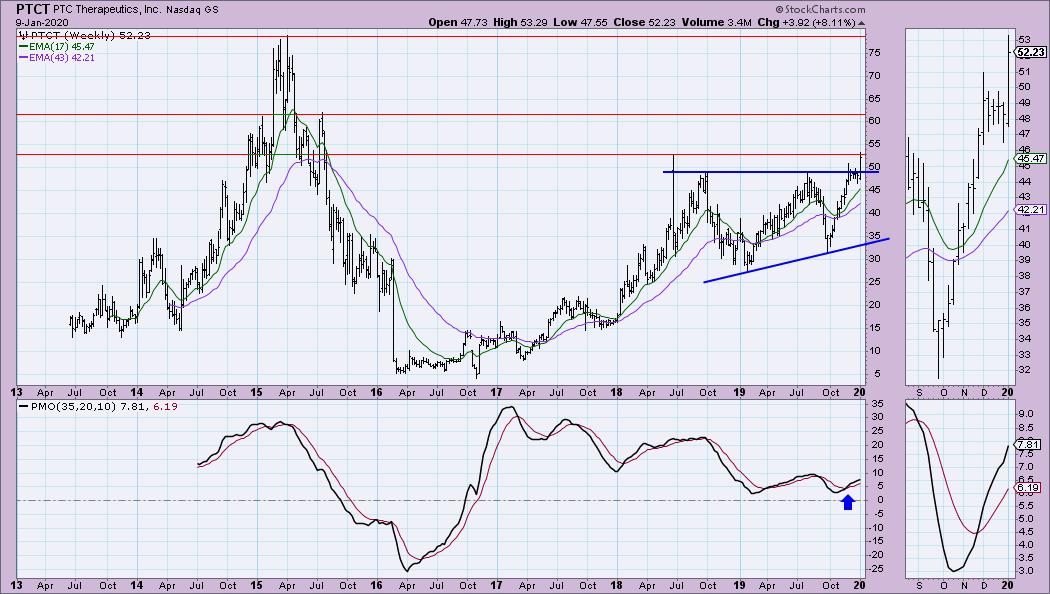This screenshot has height=594, width=1050.
Task: Click the Close 52.23 header value
Action: coord(644,22)
